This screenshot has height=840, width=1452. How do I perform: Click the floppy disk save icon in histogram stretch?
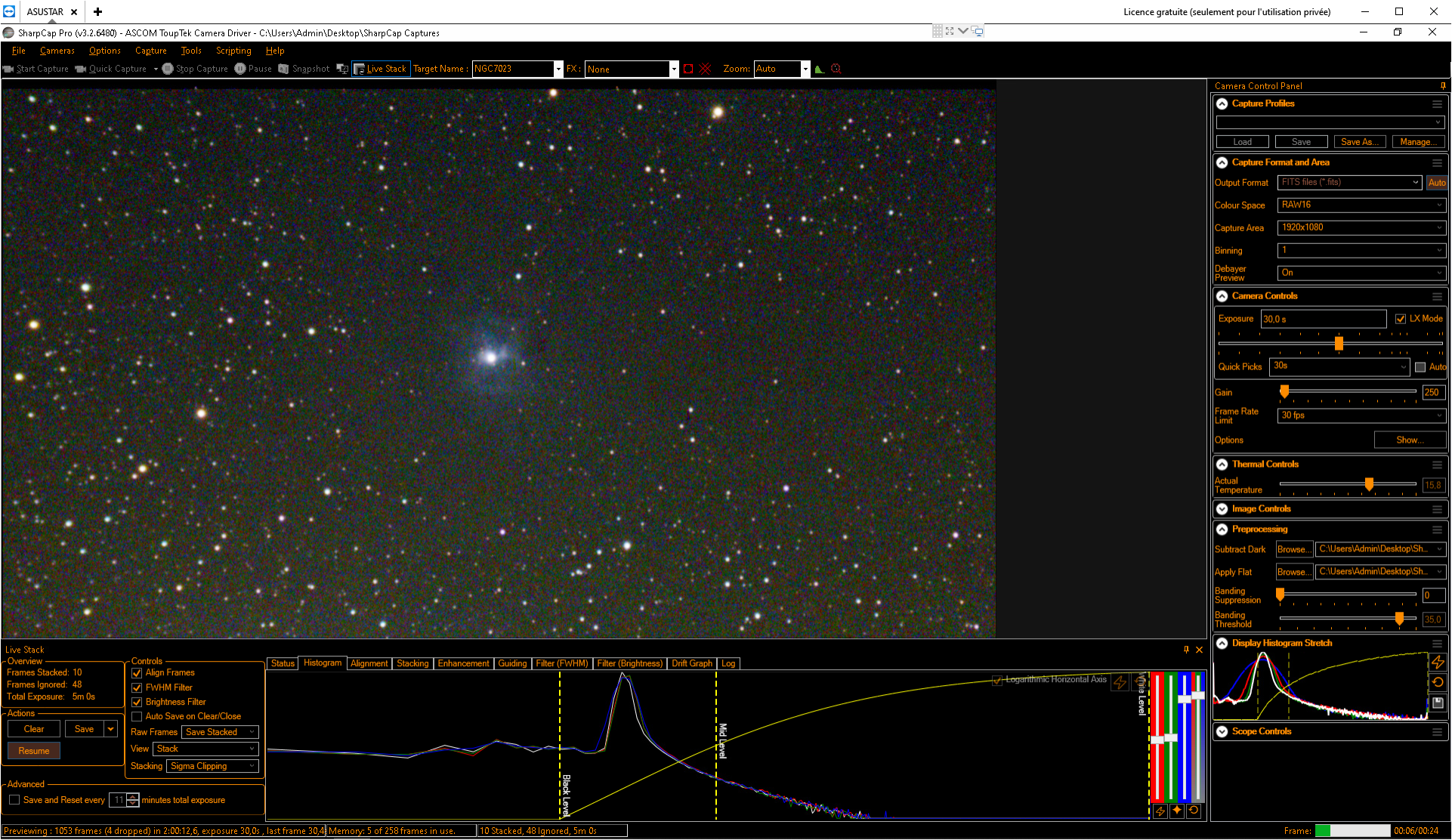tap(1438, 703)
